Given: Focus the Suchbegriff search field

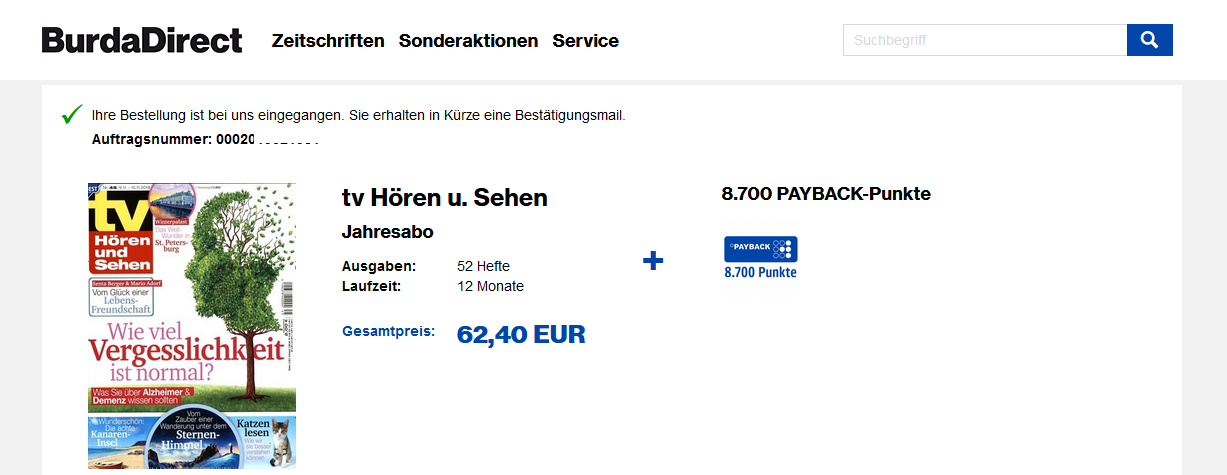Looking at the screenshot, I should point(984,40).
